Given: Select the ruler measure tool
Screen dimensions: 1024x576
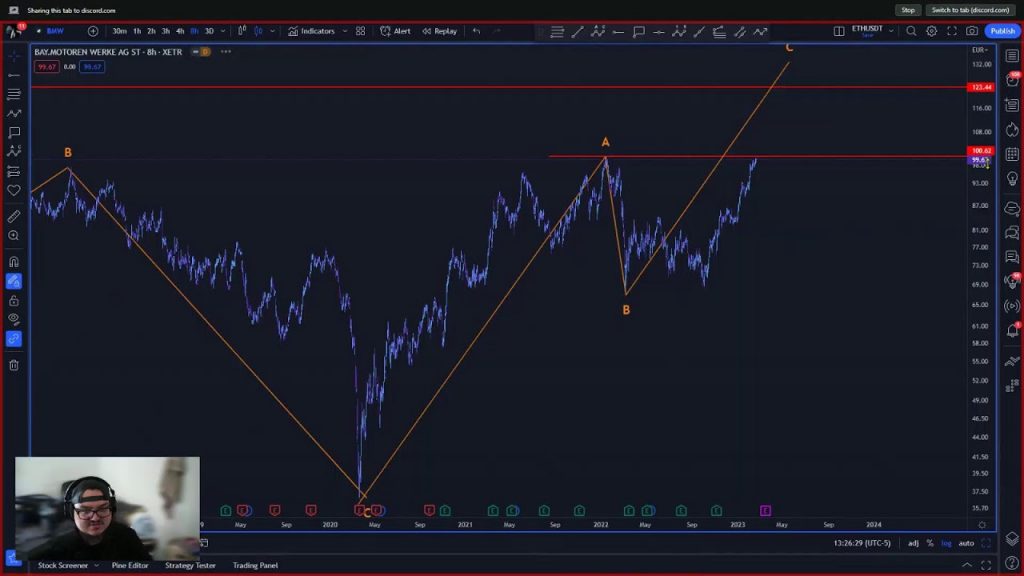Looking at the screenshot, I should point(14,216).
